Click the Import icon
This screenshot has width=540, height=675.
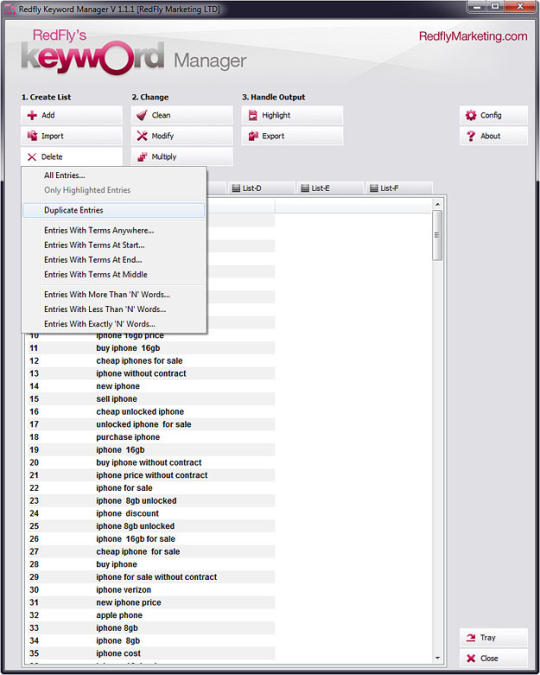click(x=32, y=136)
